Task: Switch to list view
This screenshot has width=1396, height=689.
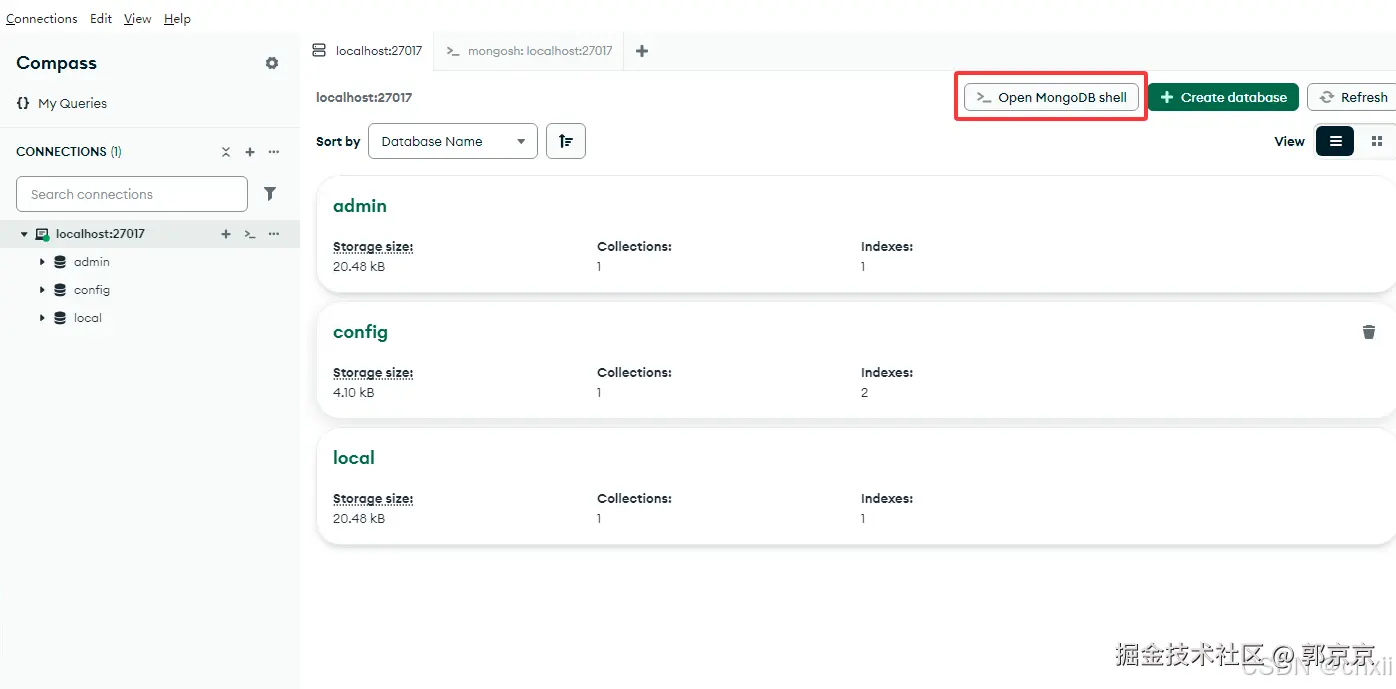Action: [1335, 141]
